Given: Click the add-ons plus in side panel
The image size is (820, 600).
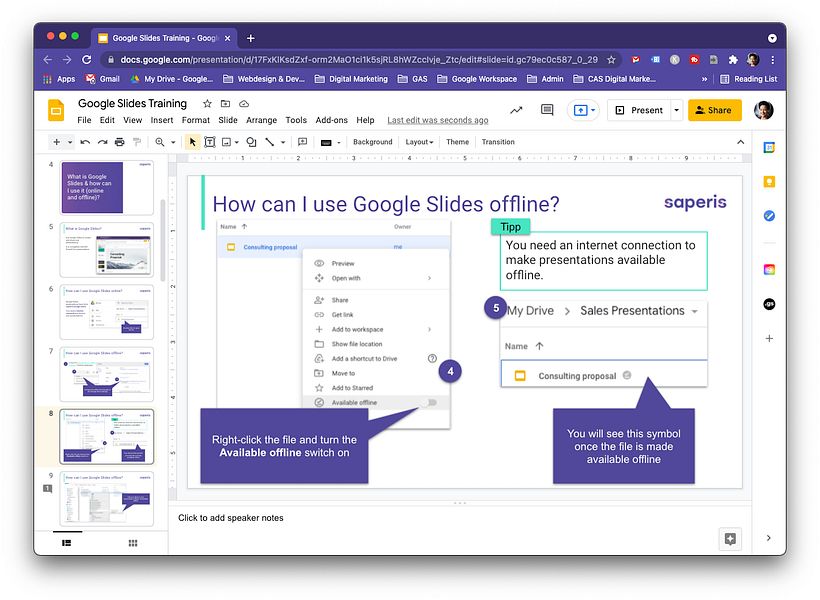Looking at the screenshot, I should [769, 338].
